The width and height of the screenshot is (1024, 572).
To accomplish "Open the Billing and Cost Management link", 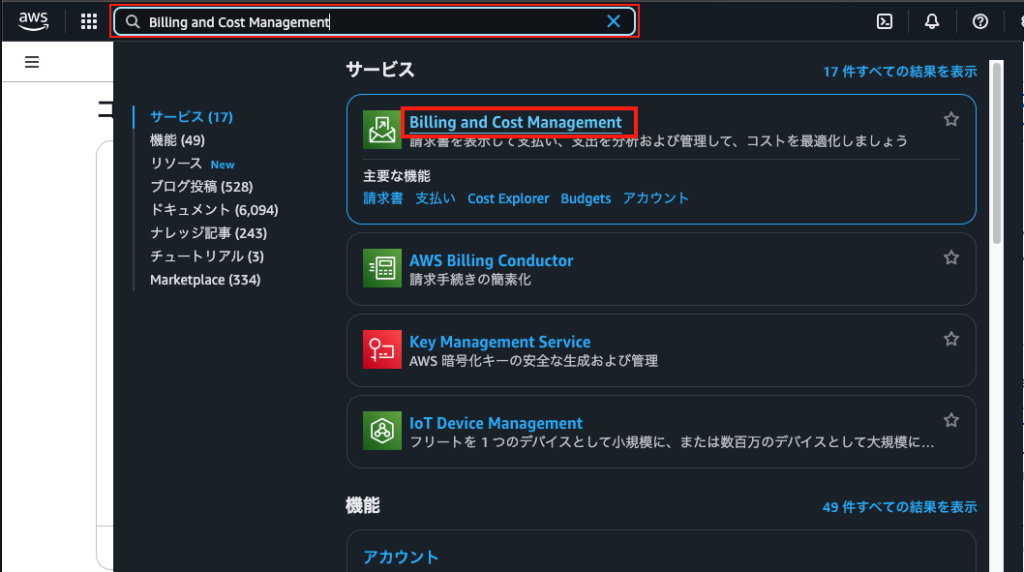I will [x=515, y=122].
